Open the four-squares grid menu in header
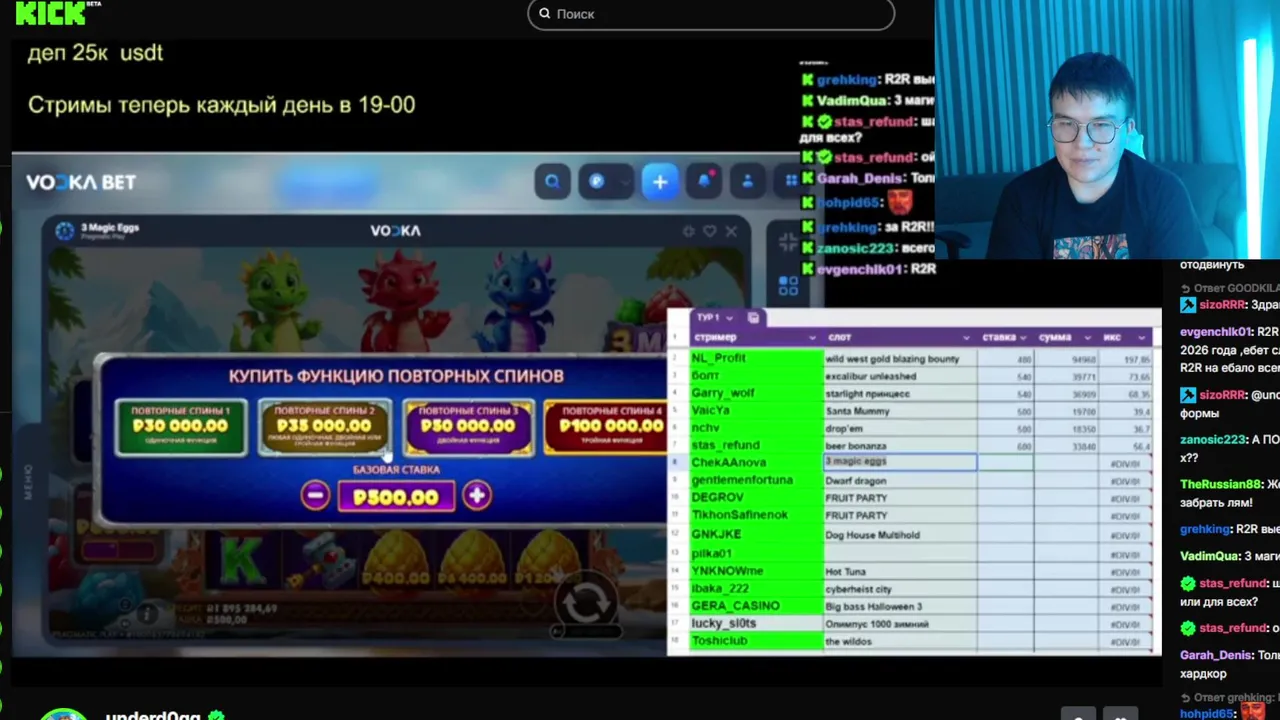 coord(792,181)
